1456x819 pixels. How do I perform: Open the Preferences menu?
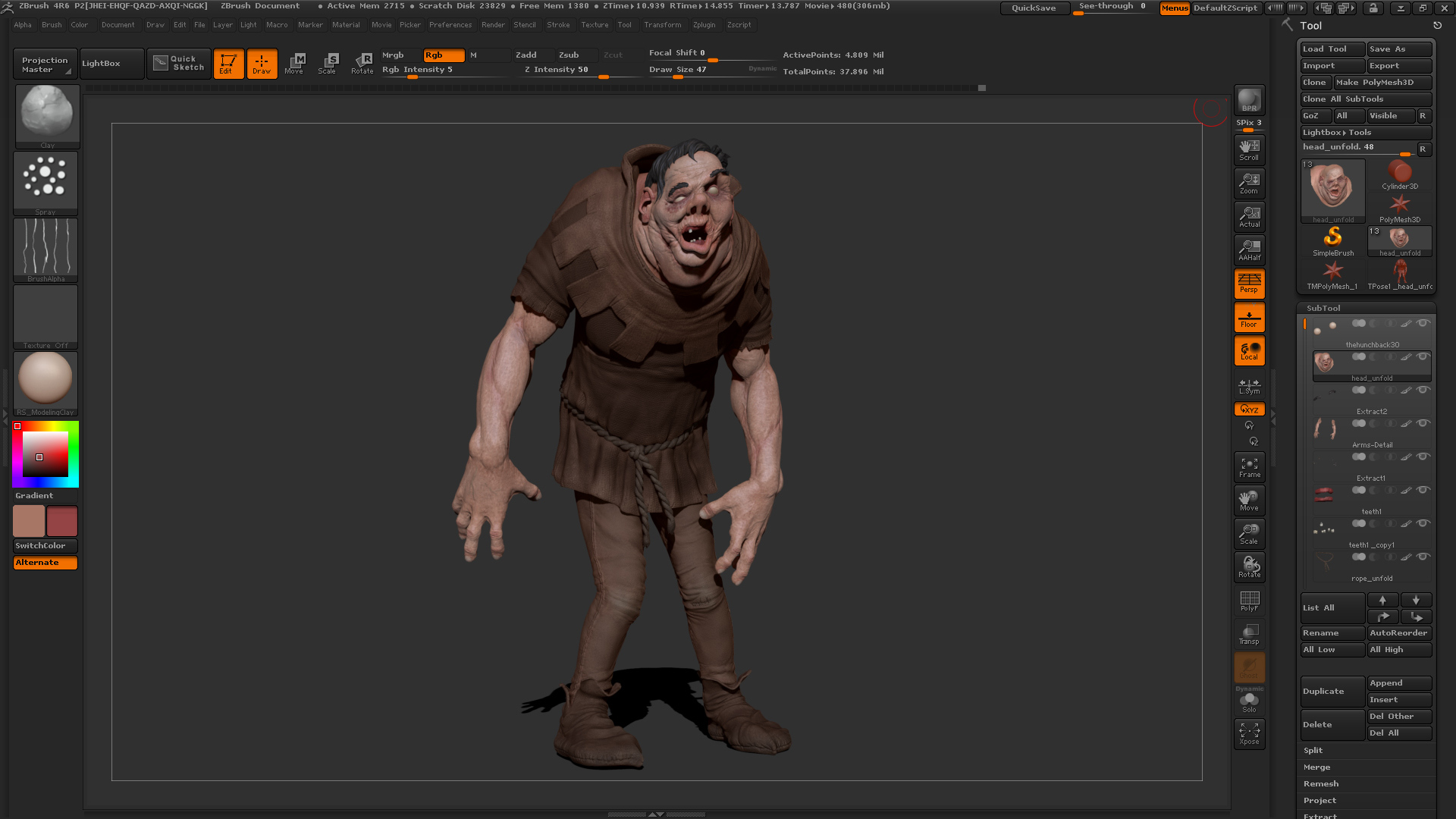pyautogui.click(x=450, y=24)
